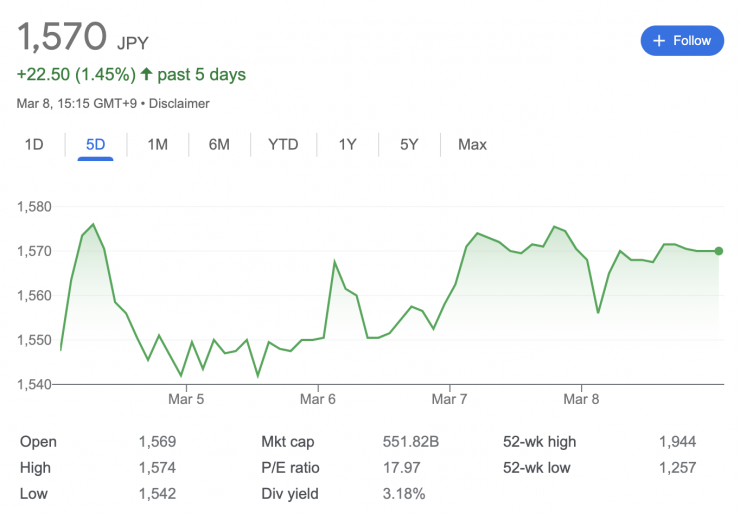This screenshot has height=514, width=740.
Task: Select the Max range tab
Action: pyautogui.click(x=472, y=144)
